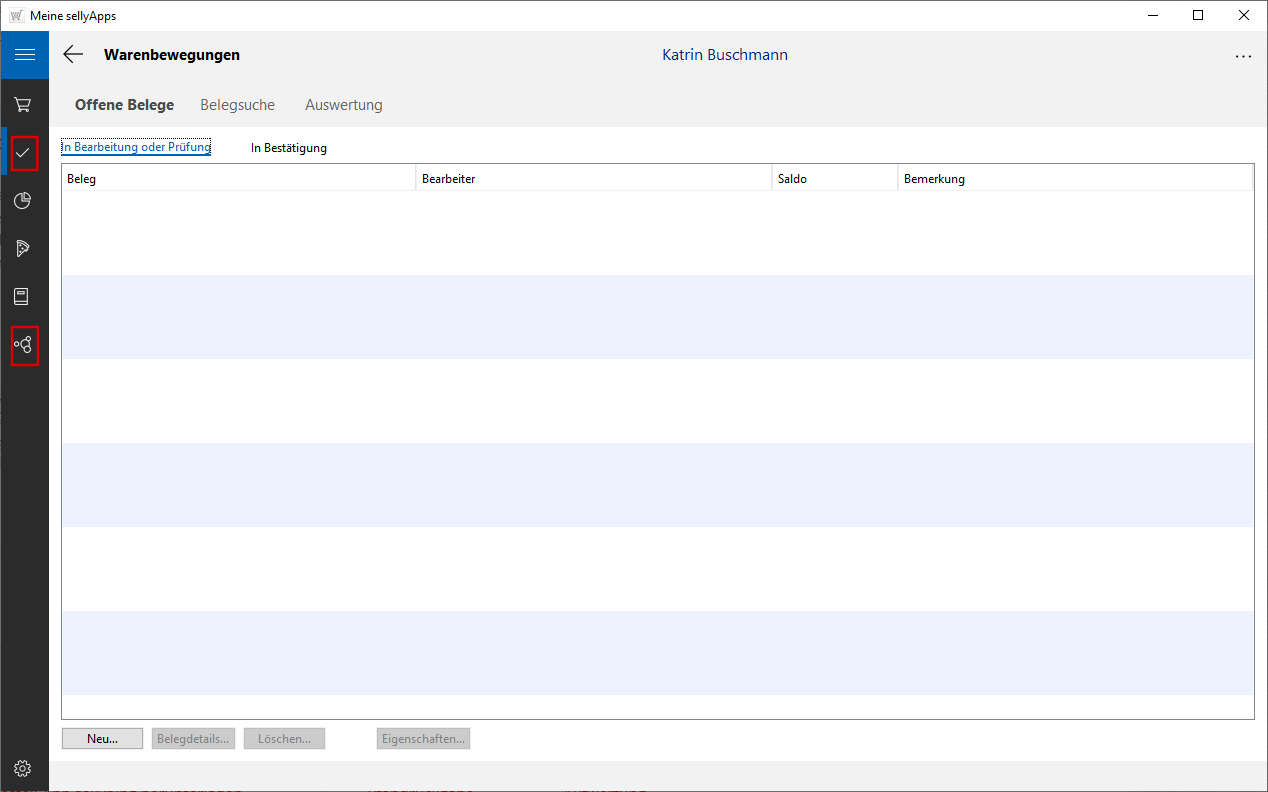Select the Offene Belege tab

coord(124,105)
